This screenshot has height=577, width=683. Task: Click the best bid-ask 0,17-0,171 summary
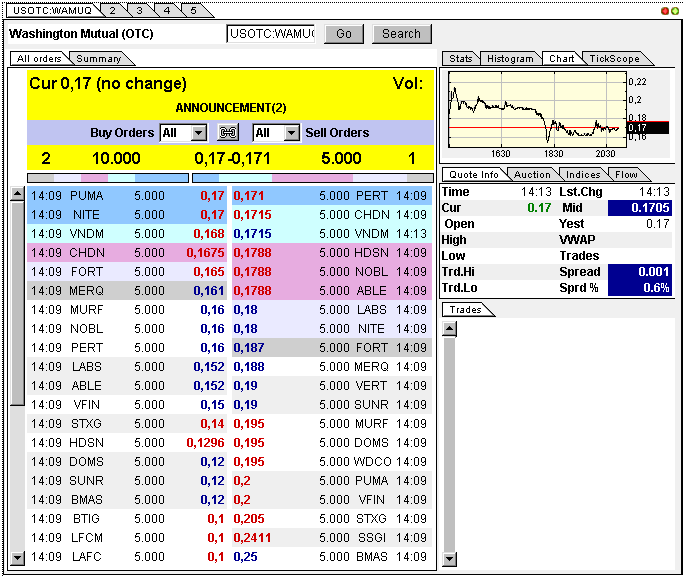click(232, 158)
